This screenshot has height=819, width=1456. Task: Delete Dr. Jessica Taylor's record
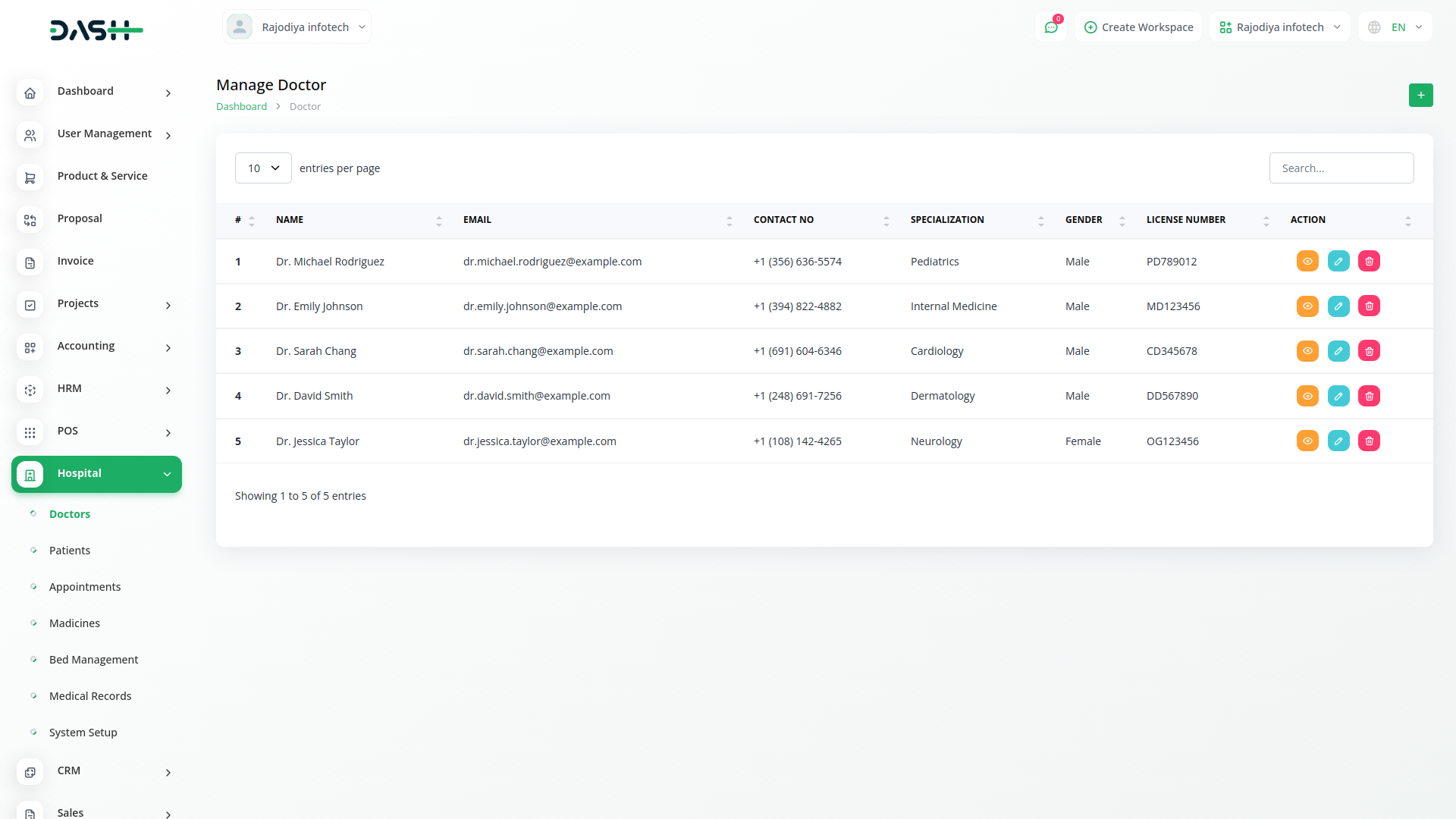point(1369,441)
